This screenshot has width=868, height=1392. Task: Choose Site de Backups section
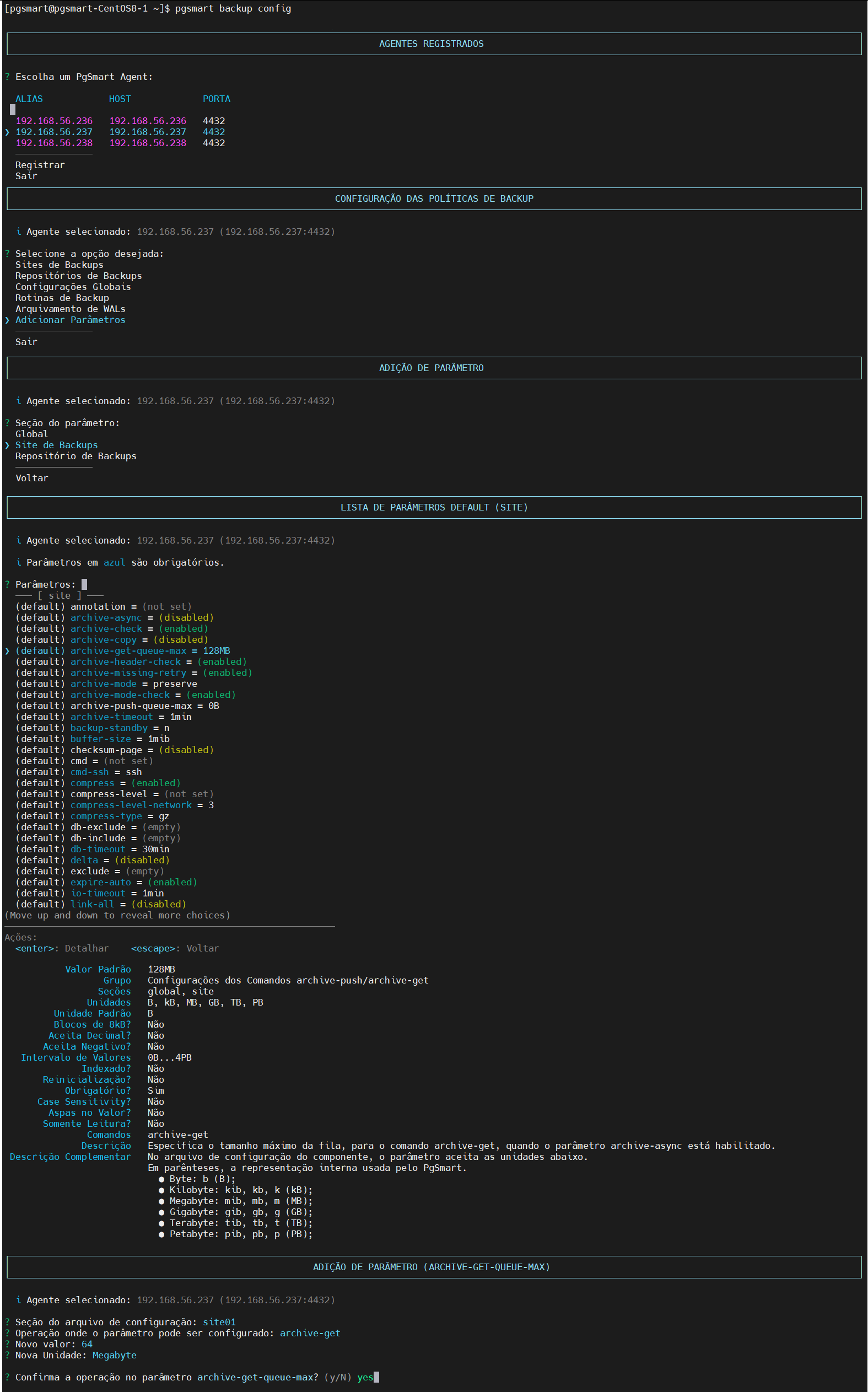pos(56,445)
